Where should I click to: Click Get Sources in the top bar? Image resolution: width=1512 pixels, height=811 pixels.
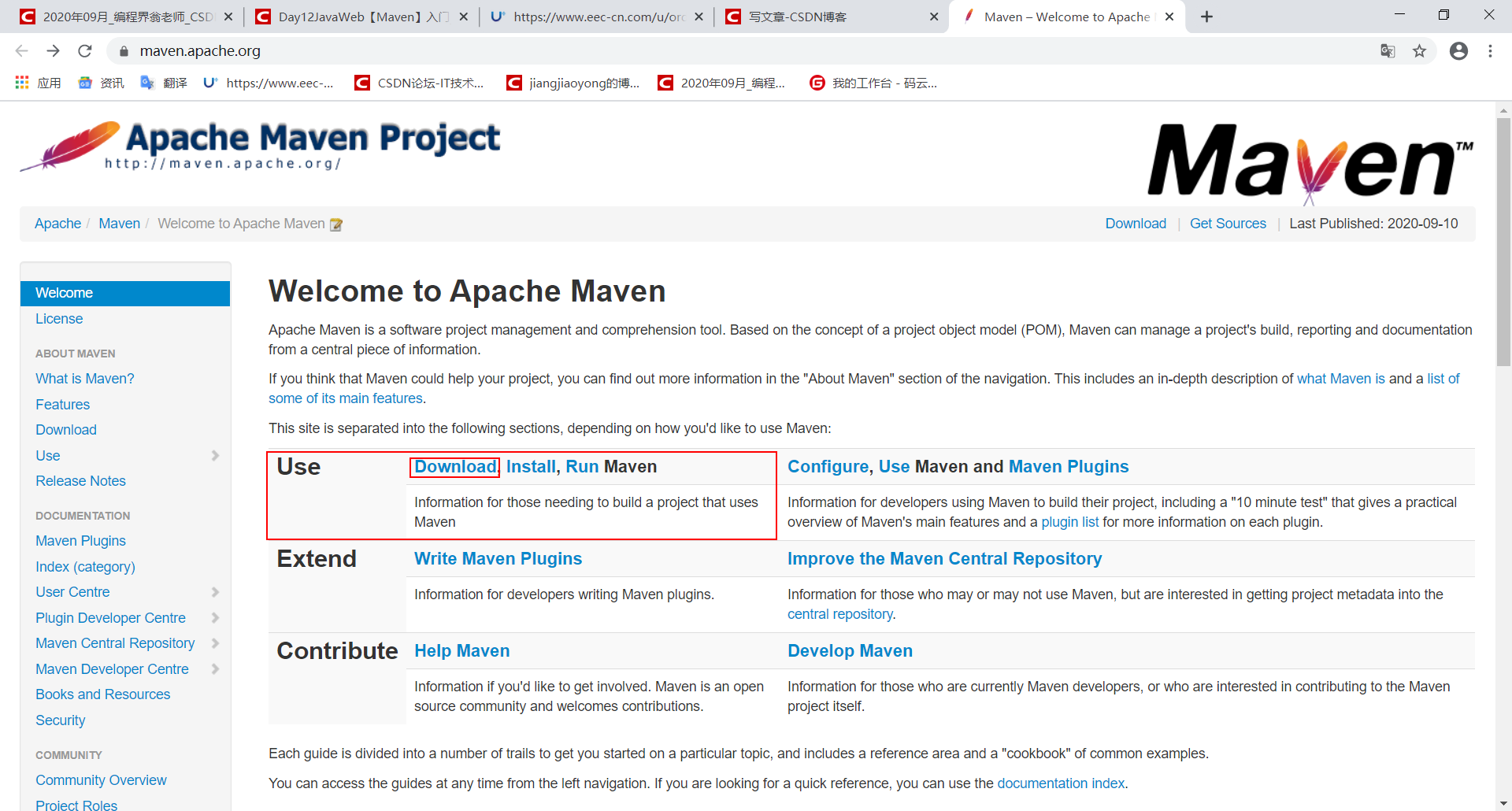coord(1228,224)
